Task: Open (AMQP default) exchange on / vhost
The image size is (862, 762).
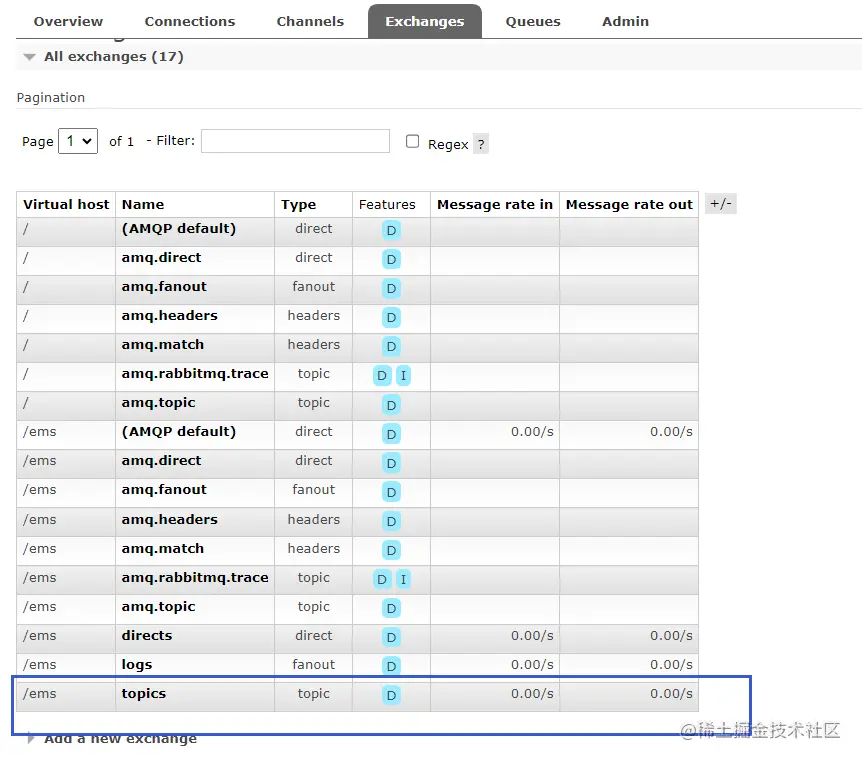Action: click(x=179, y=229)
